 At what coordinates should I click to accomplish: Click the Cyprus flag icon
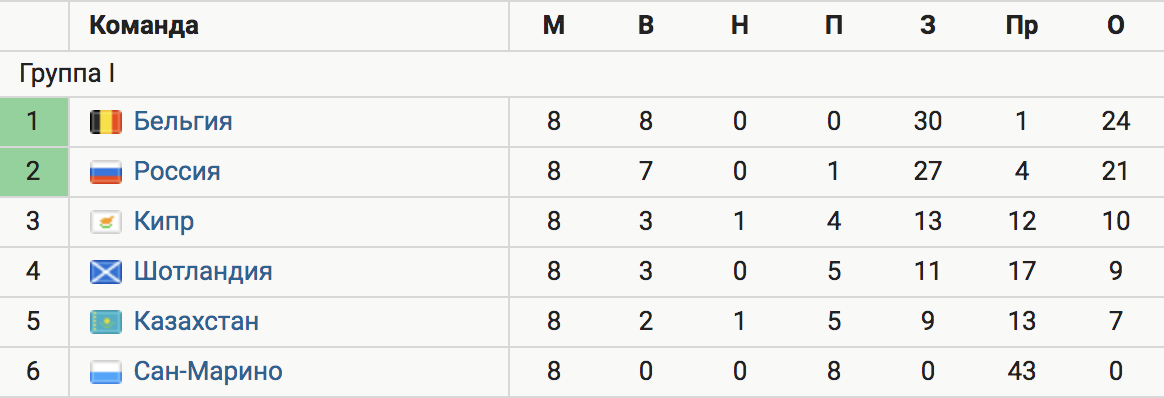pyautogui.click(x=105, y=222)
